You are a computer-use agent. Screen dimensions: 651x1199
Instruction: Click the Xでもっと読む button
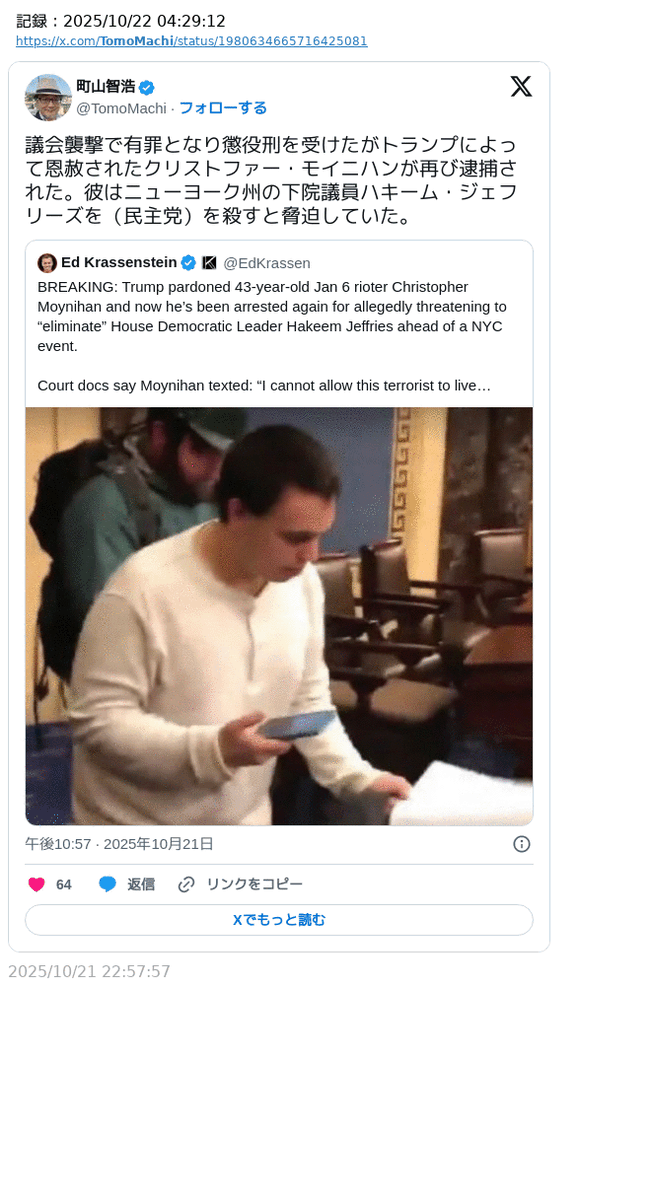279,920
